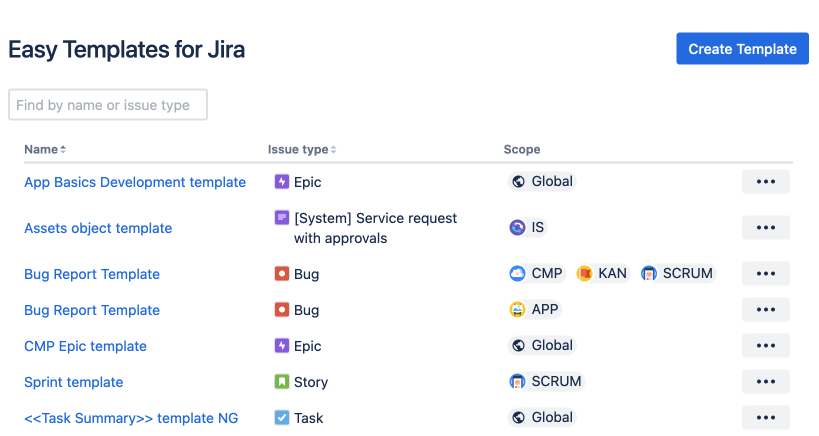Open the Assets object template link
Image resolution: width=819 pixels, height=436 pixels.
(98, 228)
